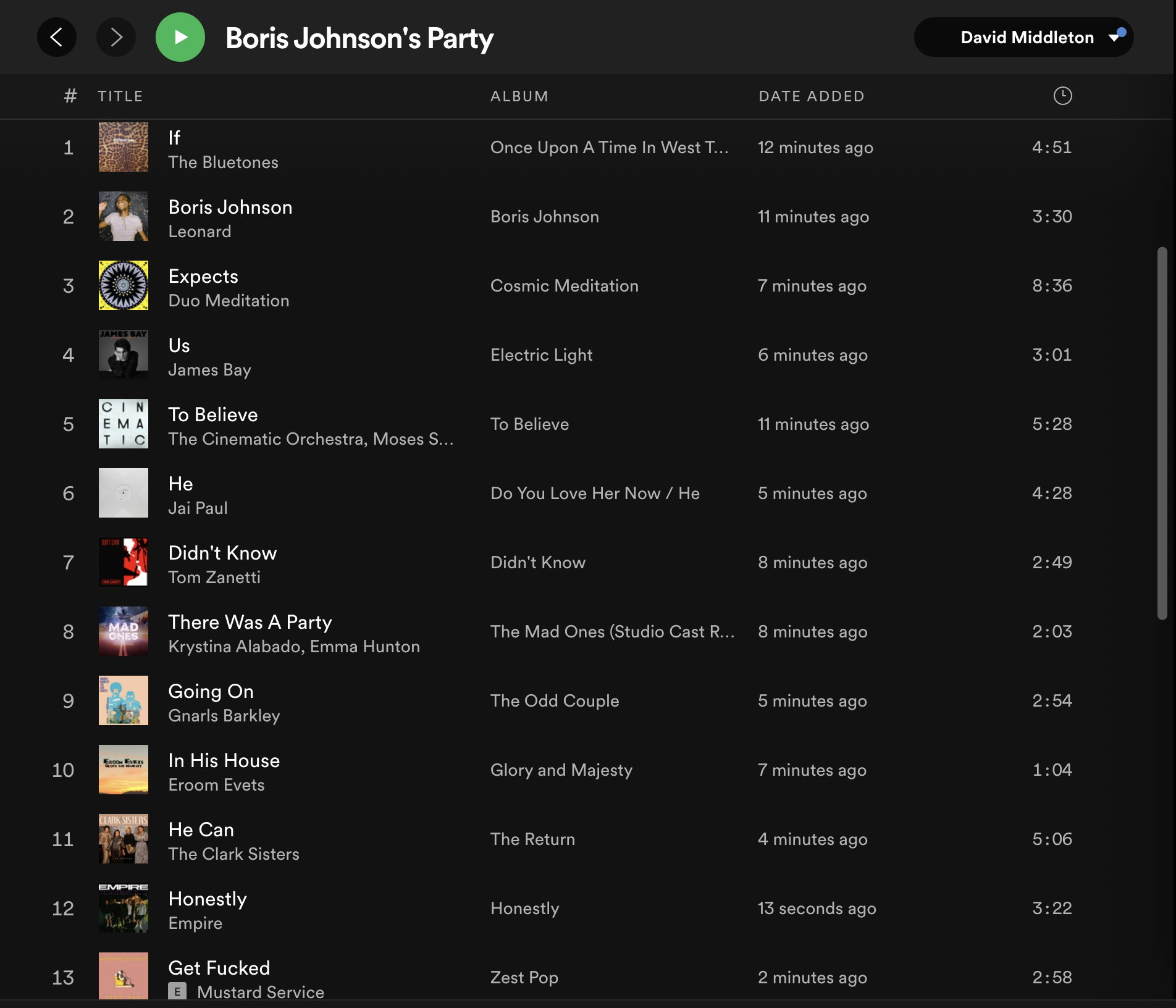The width and height of the screenshot is (1176, 1008).
Task: Click the explicit E badge on Get Fucked
Action: 177,991
